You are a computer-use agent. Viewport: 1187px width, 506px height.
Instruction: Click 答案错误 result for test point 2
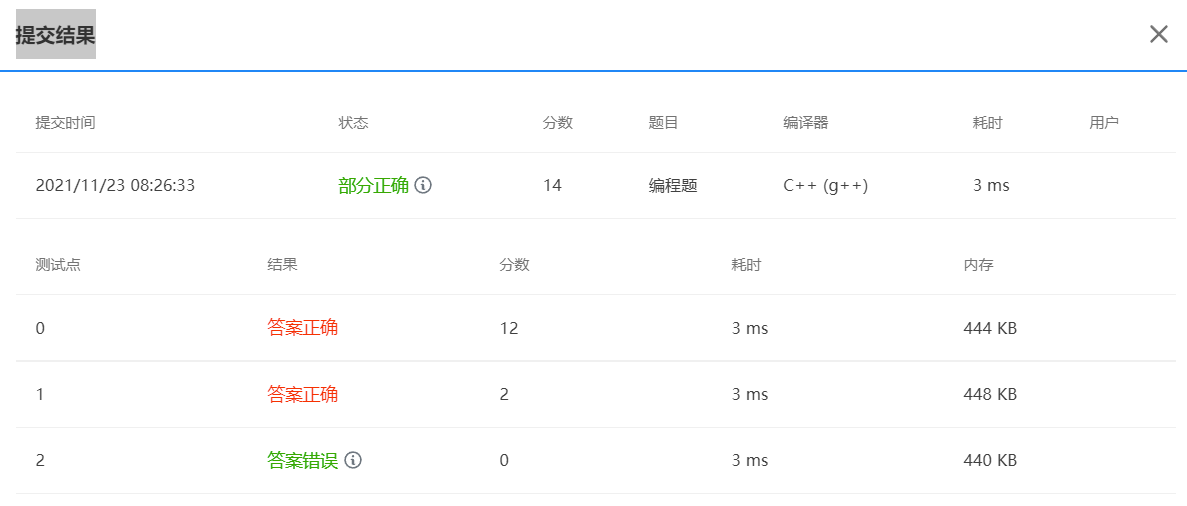(302, 460)
